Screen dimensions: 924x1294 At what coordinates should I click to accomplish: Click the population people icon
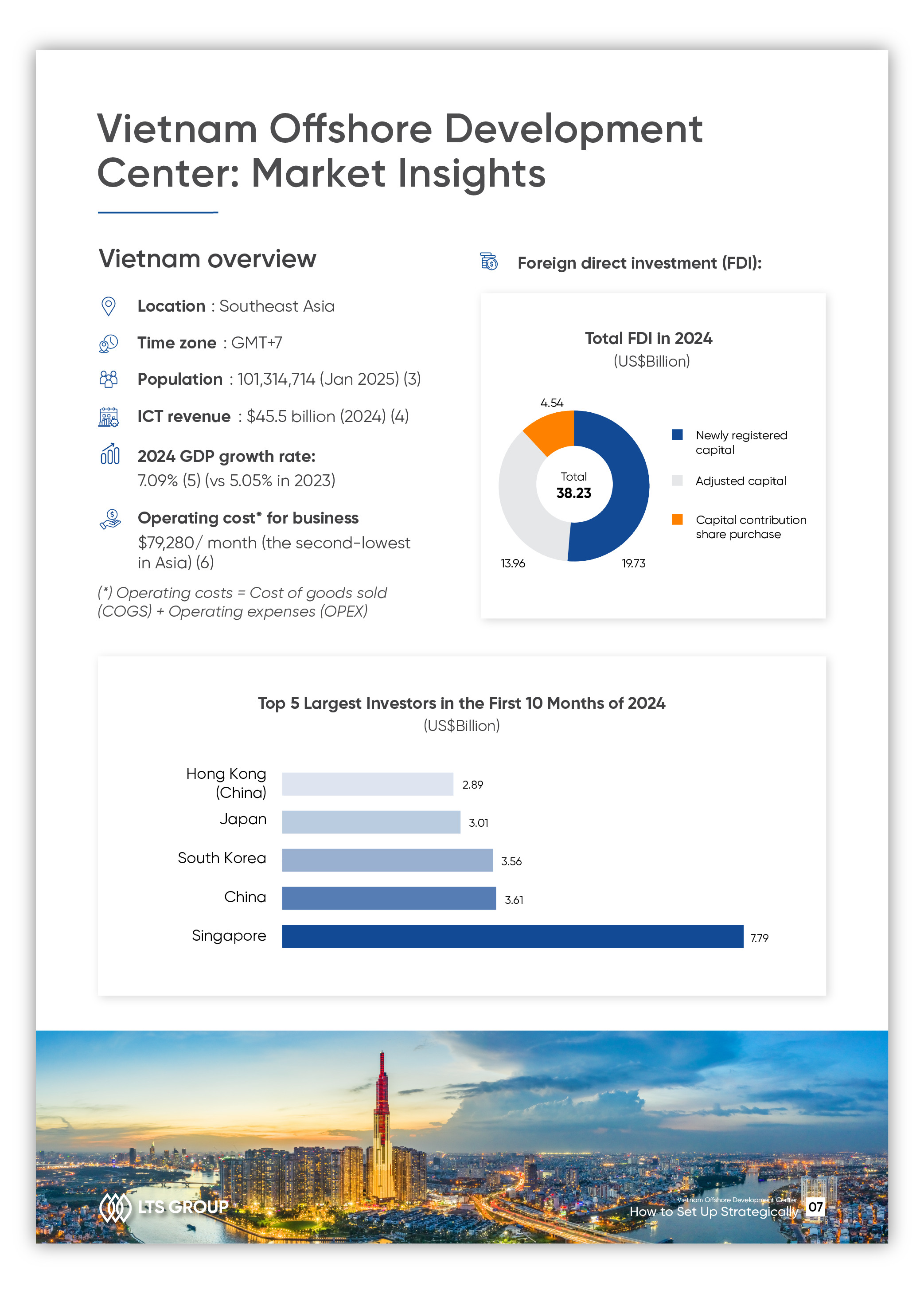click(108, 379)
